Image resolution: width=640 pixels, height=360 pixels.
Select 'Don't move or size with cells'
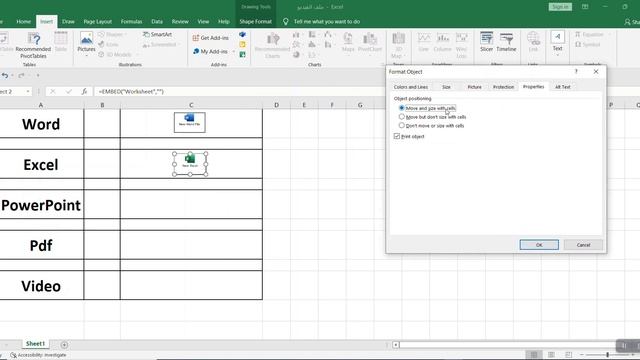(x=432, y=126)
